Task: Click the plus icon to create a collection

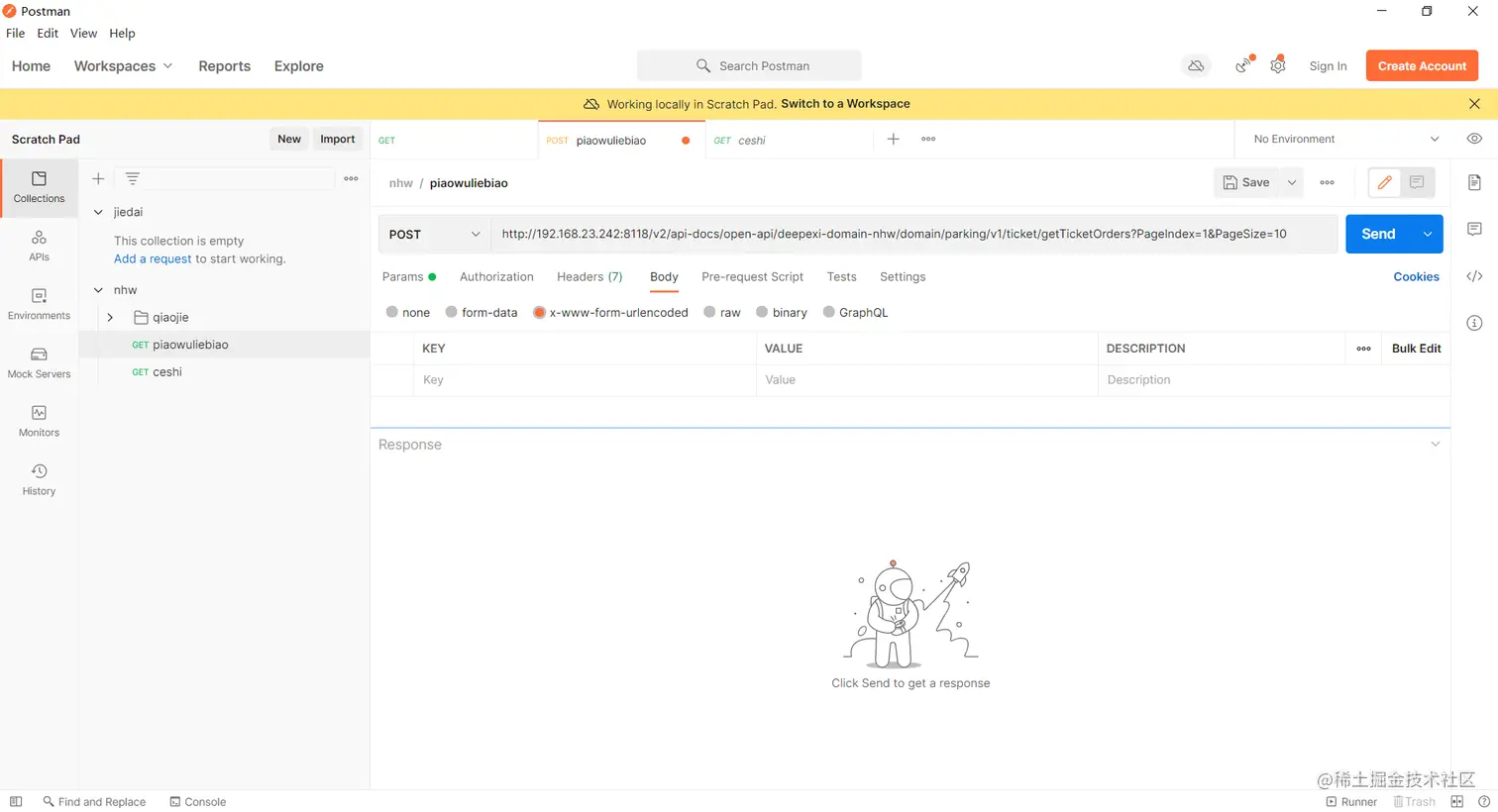Action: (x=98, y=179)
